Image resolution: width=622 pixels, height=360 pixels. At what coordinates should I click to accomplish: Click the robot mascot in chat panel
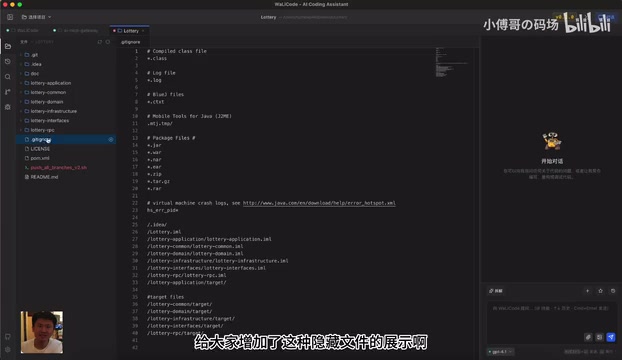coord(552,141)
